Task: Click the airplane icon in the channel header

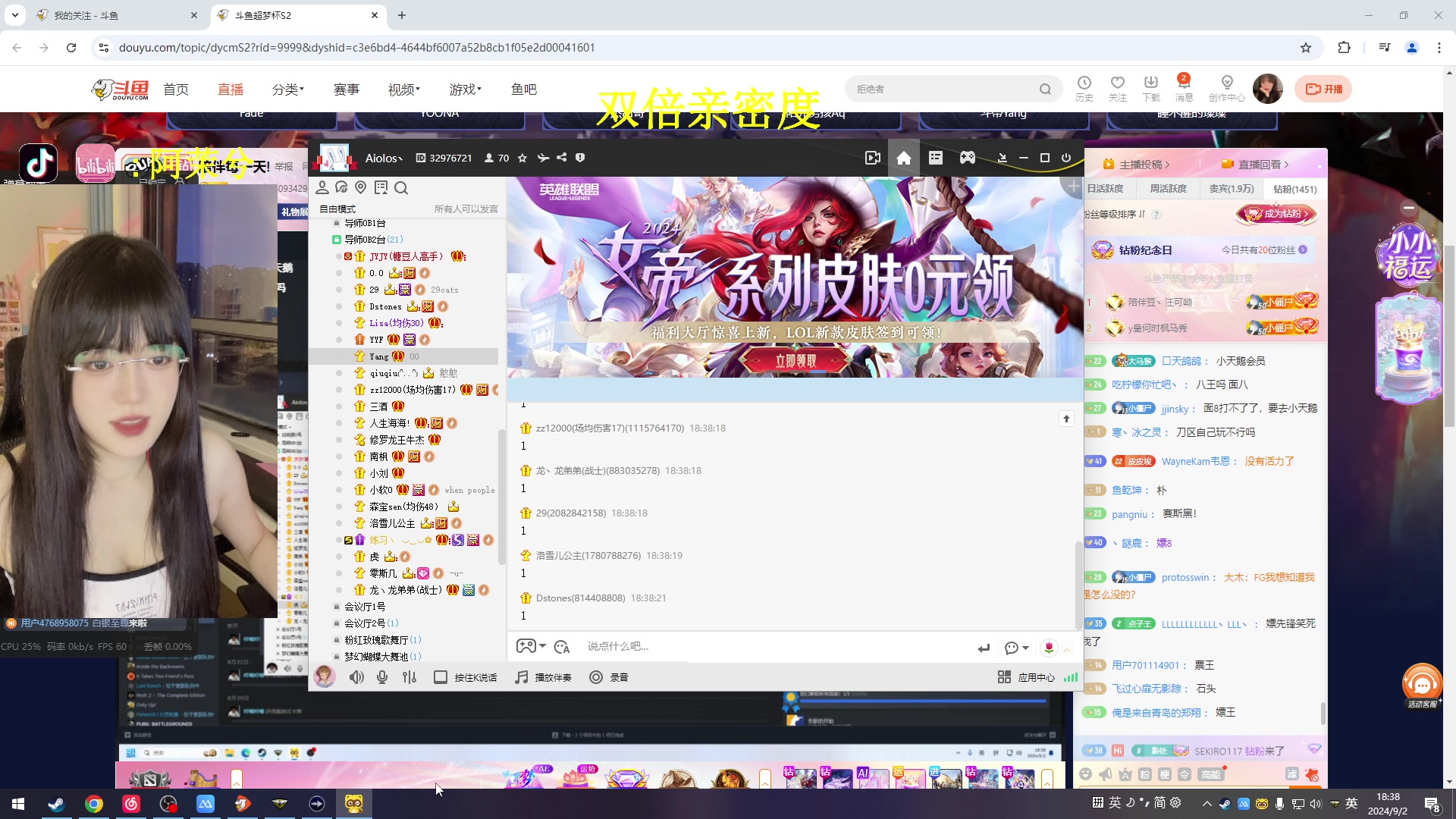Action: point(542,158)
